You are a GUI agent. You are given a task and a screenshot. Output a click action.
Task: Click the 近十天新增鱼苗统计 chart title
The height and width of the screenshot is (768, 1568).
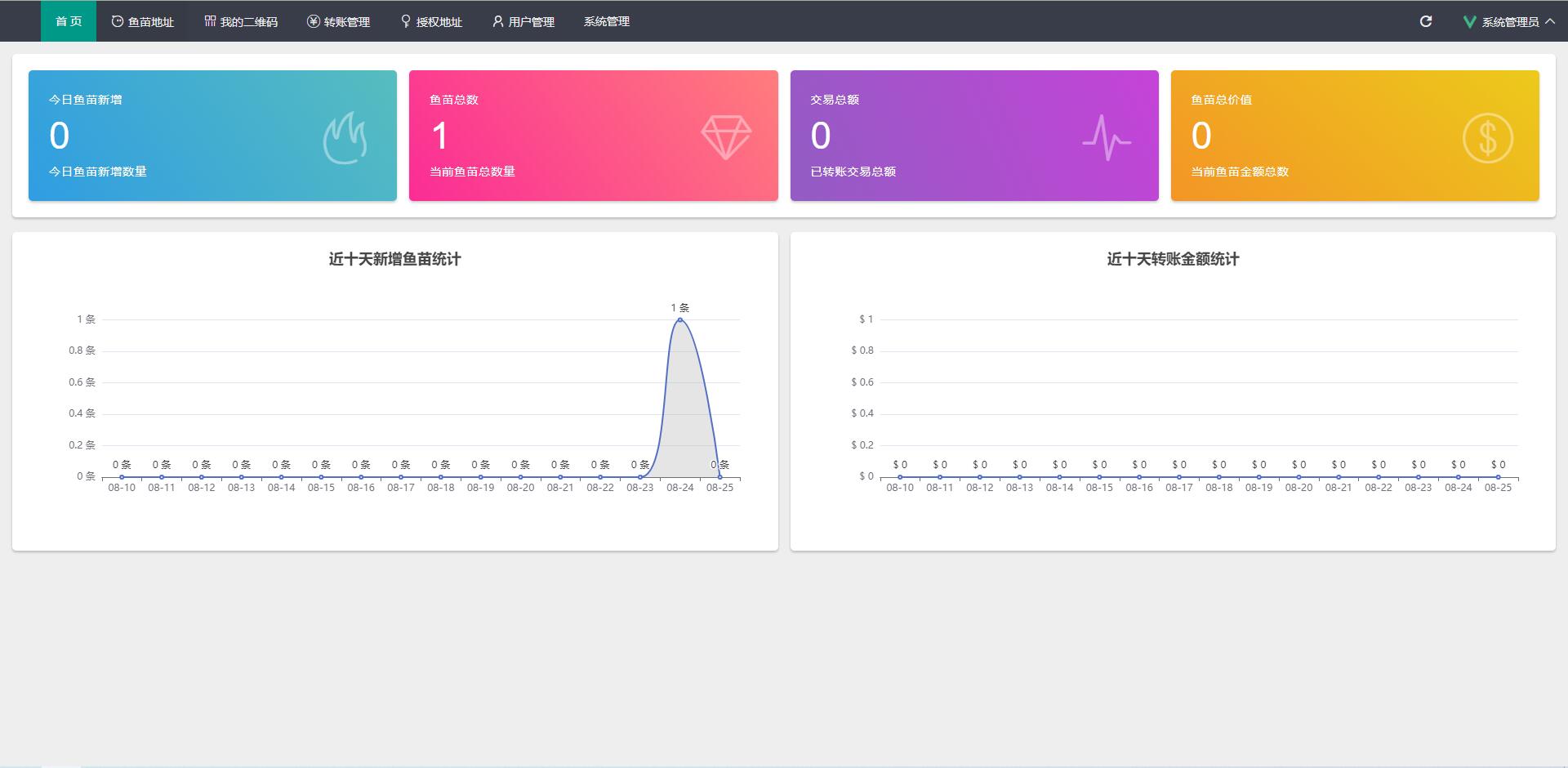point(394,259)
